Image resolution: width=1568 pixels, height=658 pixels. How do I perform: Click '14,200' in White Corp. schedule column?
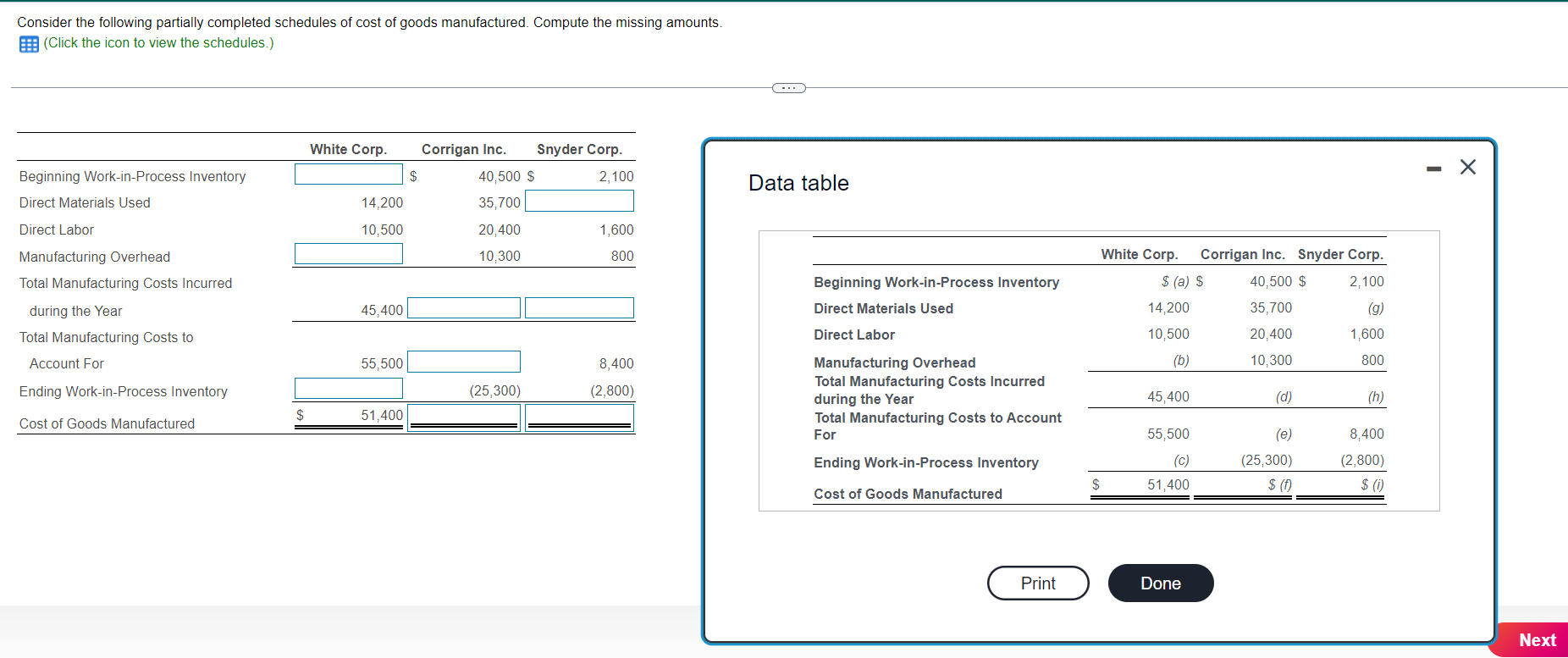(x=382, y=203)
